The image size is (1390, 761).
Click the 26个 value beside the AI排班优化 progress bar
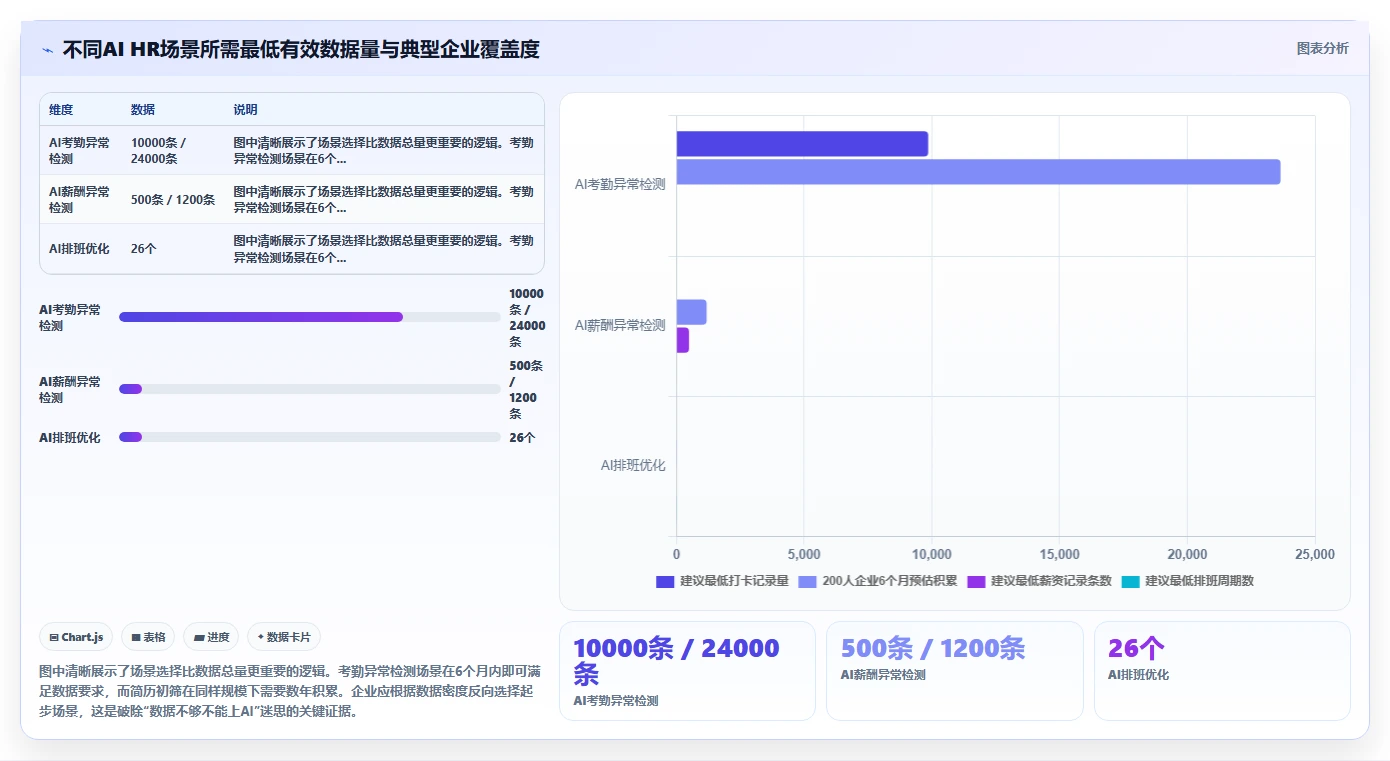point(522,437)
